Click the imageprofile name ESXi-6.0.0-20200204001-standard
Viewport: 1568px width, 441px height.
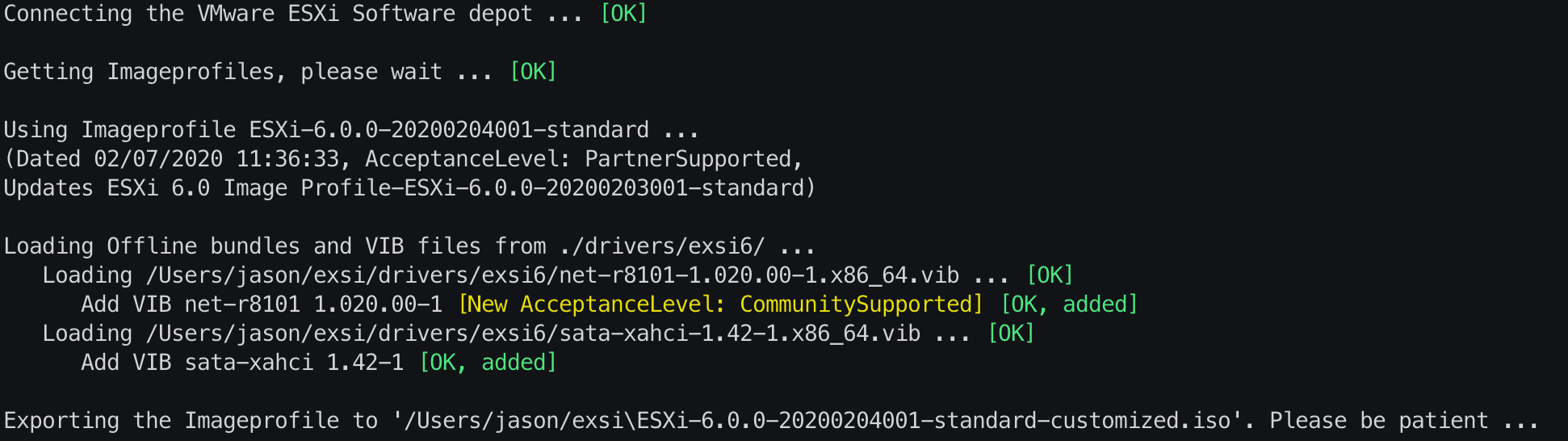pyautogui.click(x=449, y=130)
